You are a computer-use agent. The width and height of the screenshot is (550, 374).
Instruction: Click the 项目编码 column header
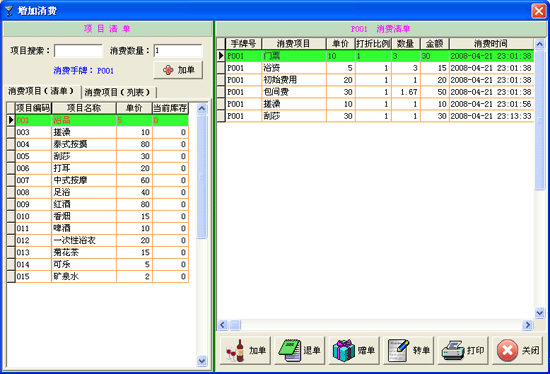tap(33, 108)
